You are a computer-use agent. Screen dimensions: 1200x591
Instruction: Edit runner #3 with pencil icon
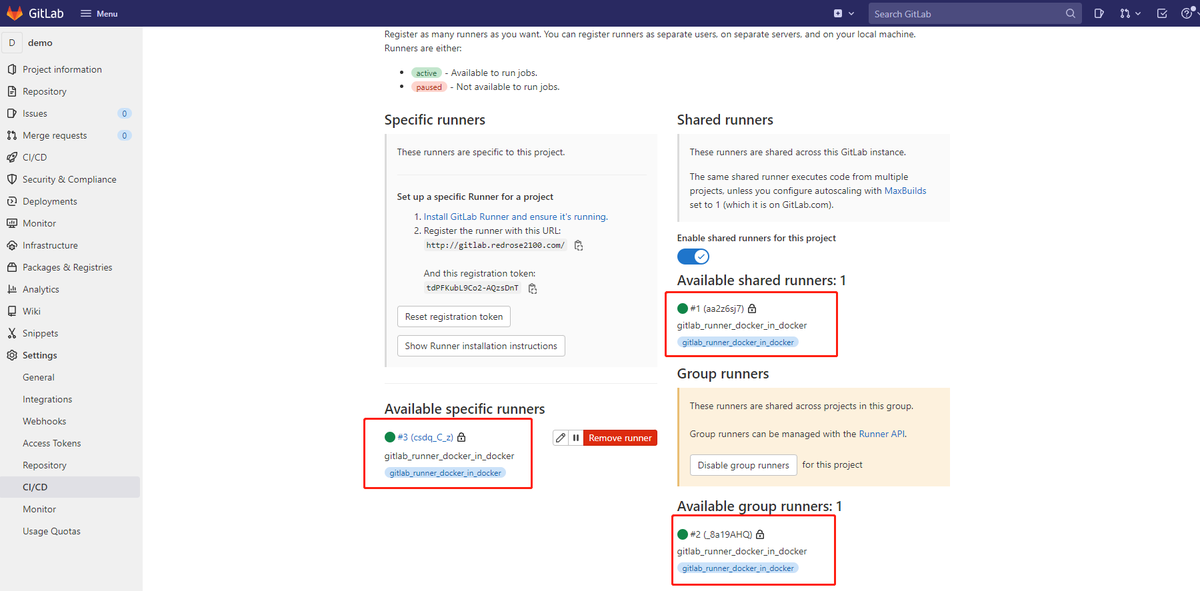561,438
